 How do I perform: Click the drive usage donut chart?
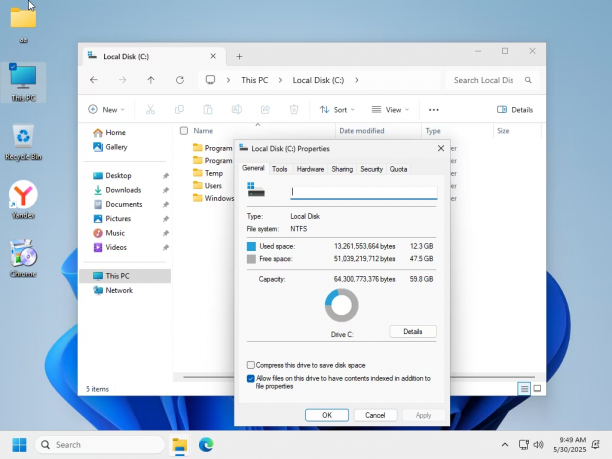(x=342, y=305)
